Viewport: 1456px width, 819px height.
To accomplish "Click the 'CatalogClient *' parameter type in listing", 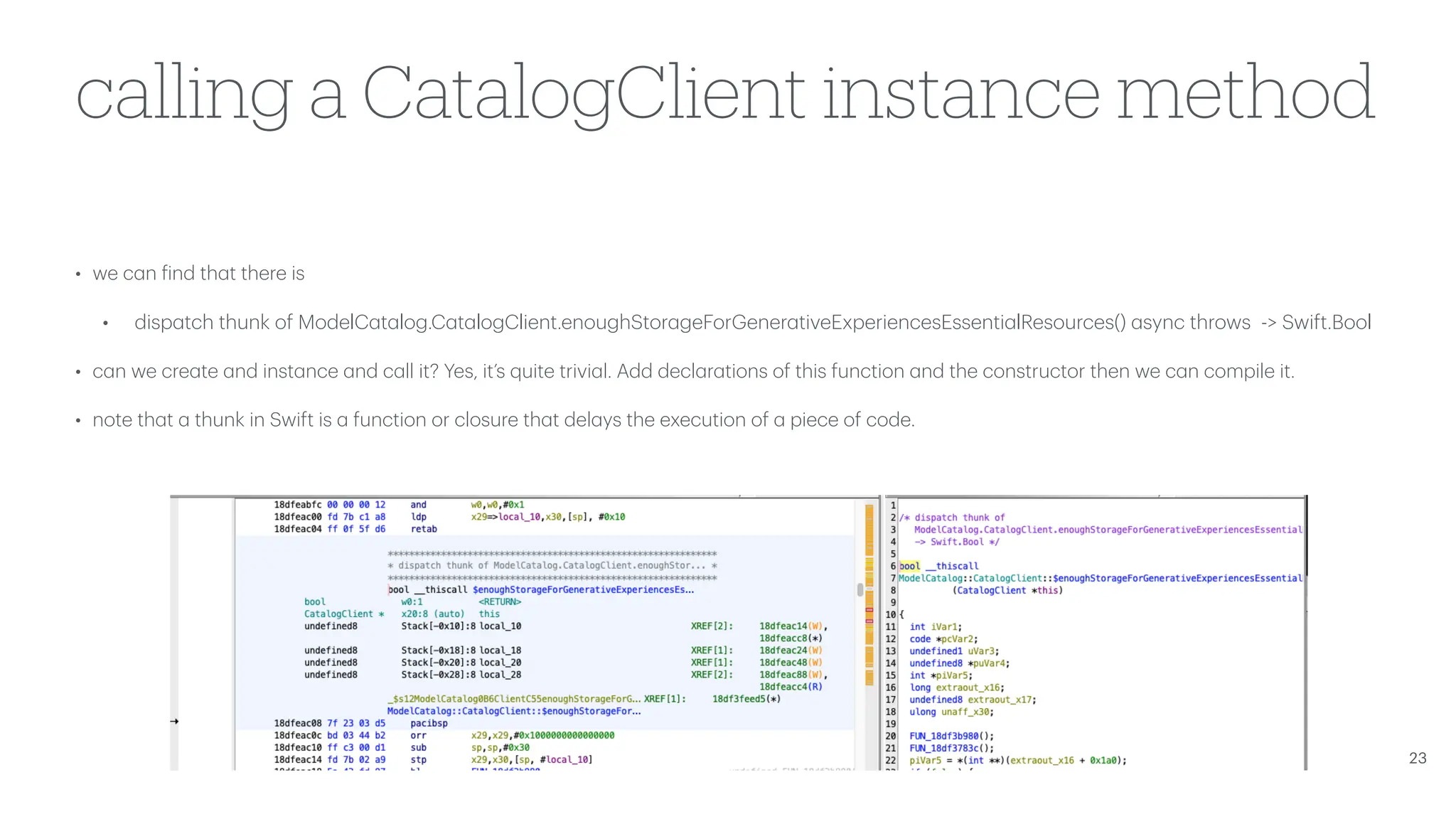I will point(344,614).
